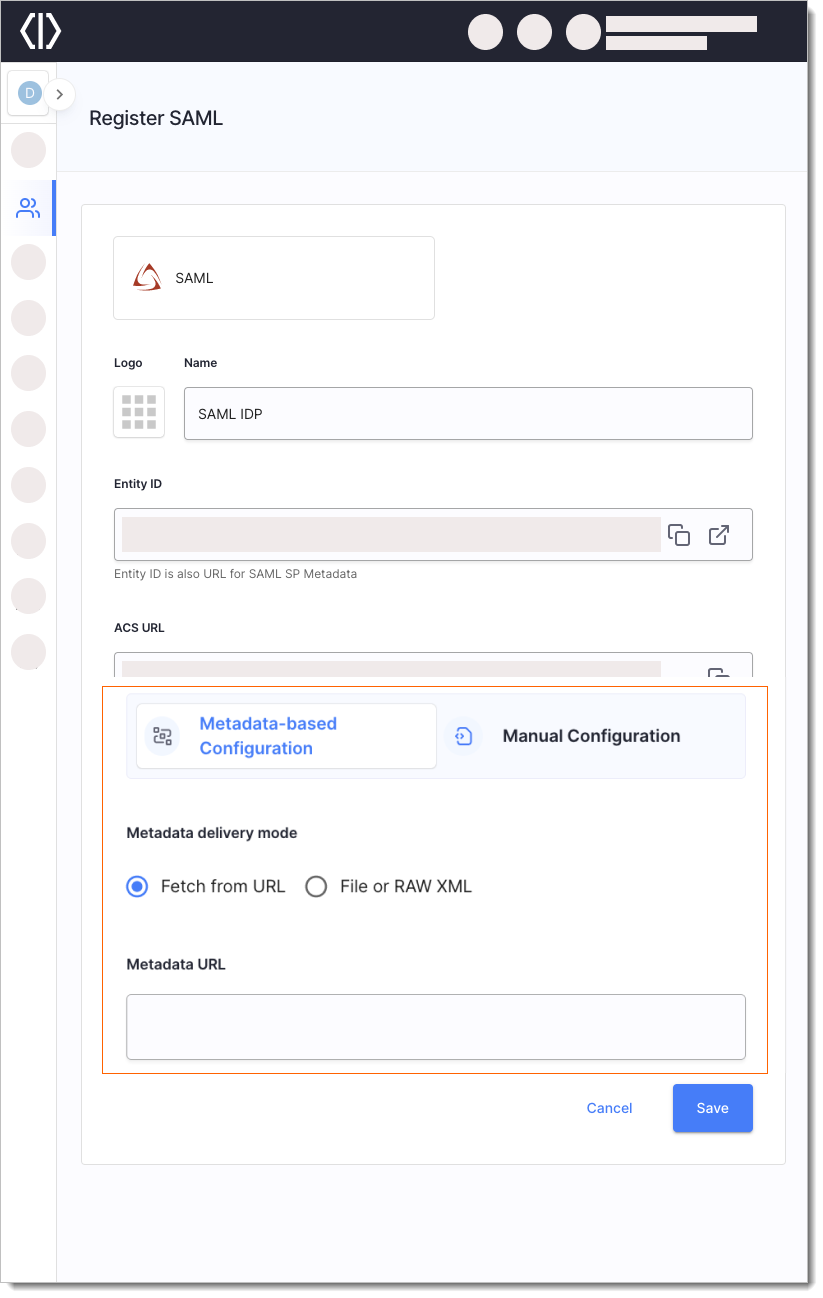Select the SAML provider card
Image resolution: width=823 pixels, height=1298 pixels.
274,278
